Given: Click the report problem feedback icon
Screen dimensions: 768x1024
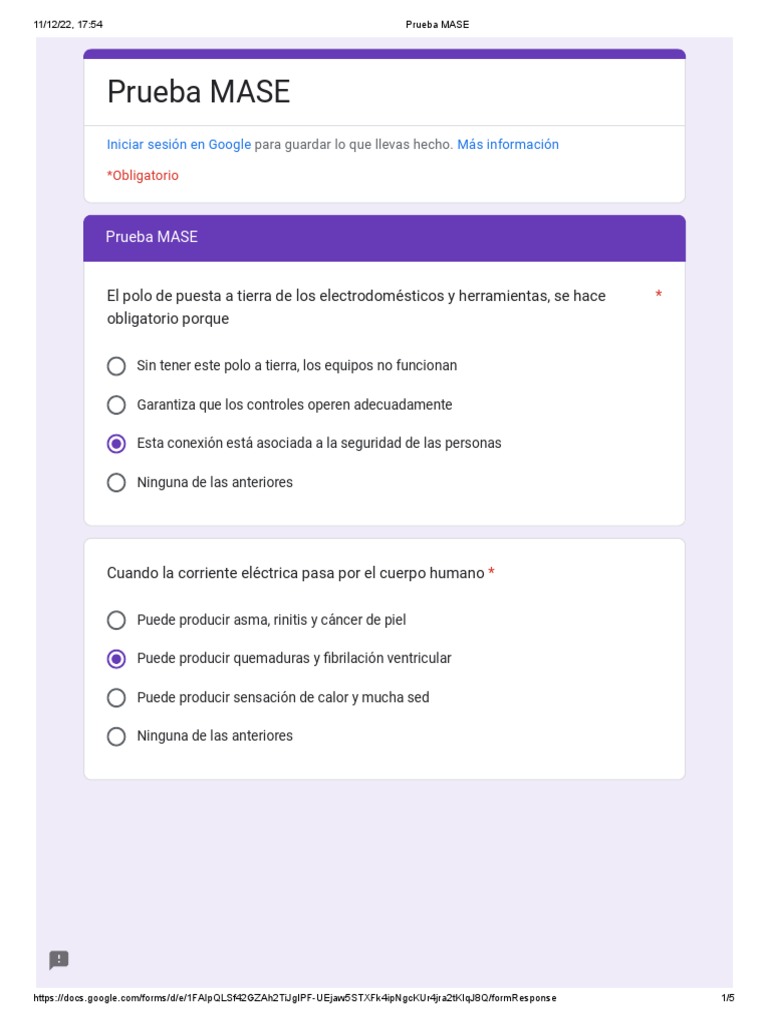Looking at the screenshot, I should (59, 960).
